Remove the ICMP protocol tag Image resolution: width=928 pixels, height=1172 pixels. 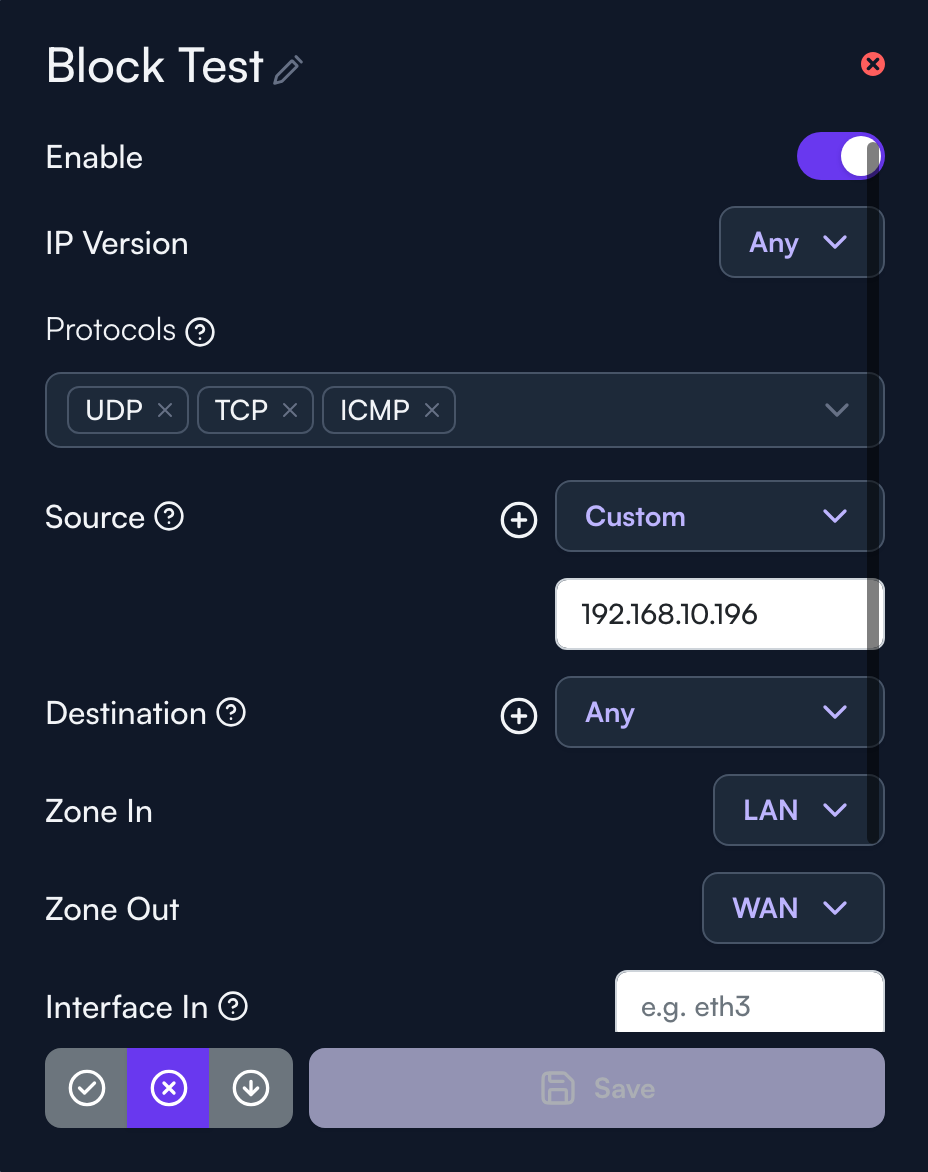432,410
